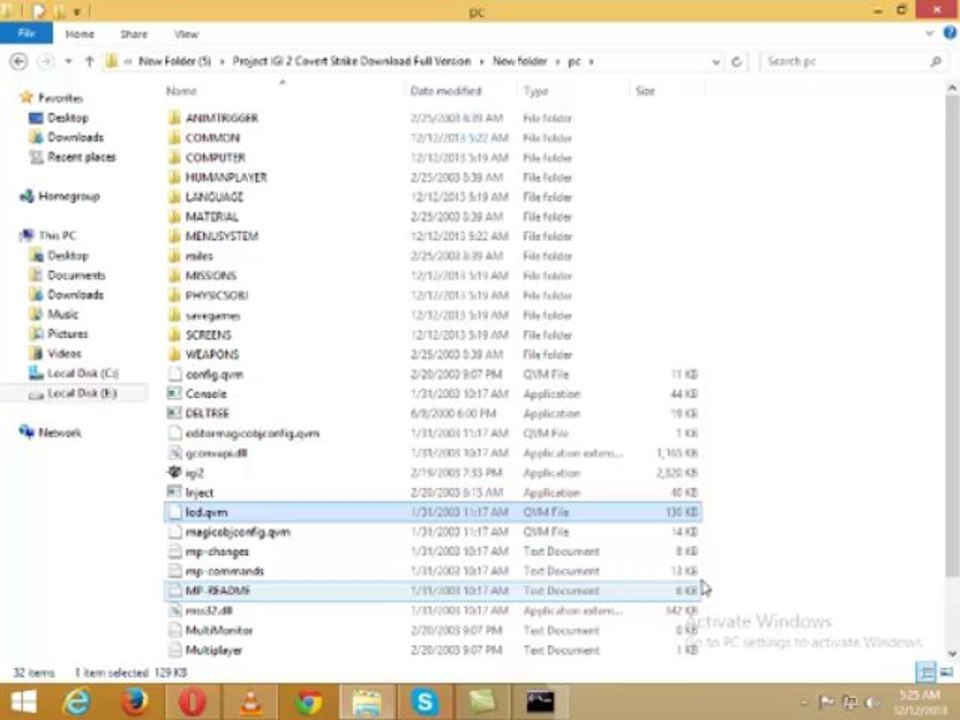Open Opera browser from taskbar
960x720 pixels.
coord(192,702)
